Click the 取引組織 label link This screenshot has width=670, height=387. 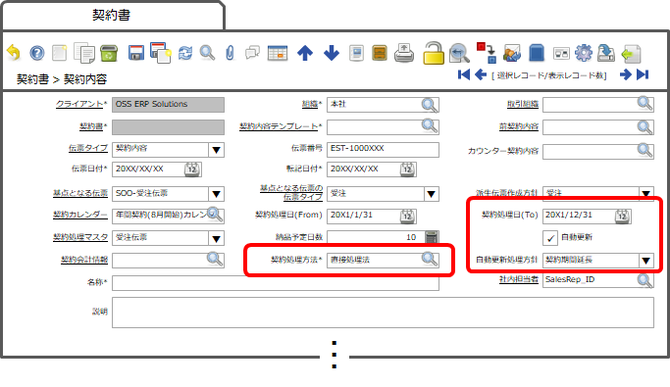523,104
